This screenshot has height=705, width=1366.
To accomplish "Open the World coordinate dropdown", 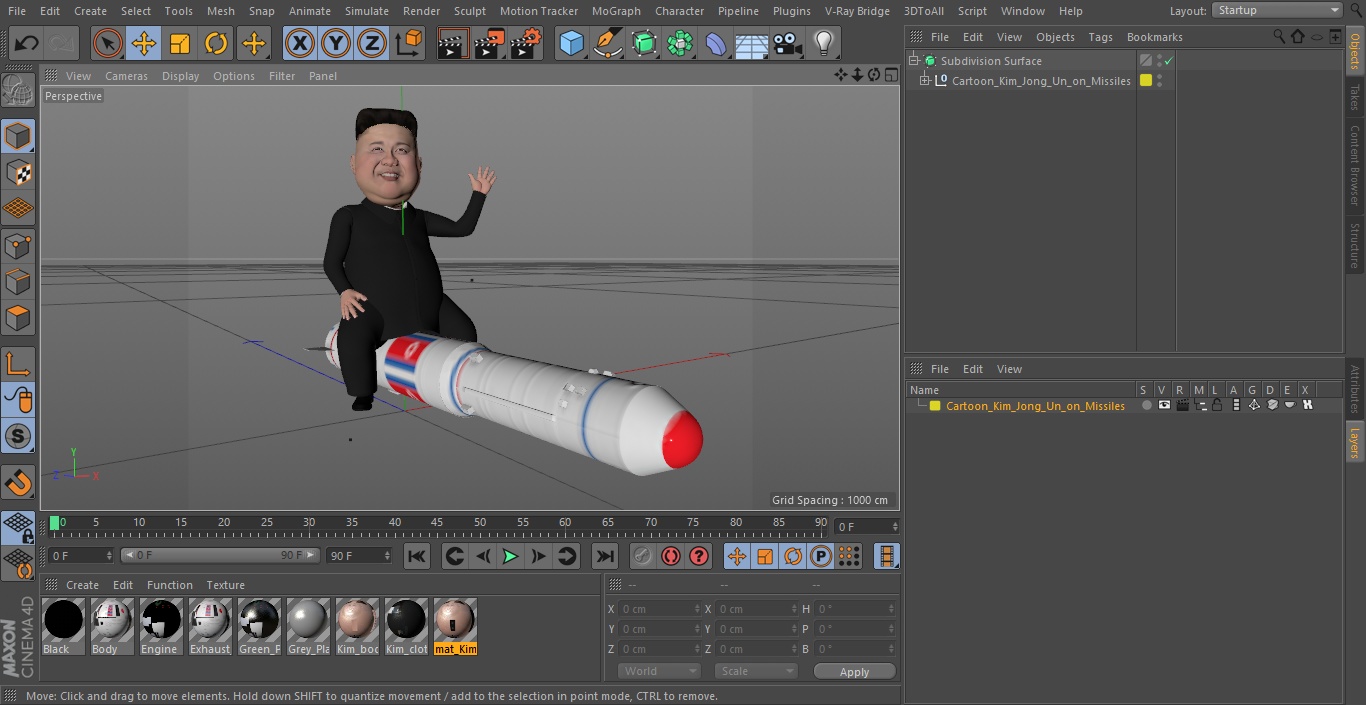I will pos(658,671).
